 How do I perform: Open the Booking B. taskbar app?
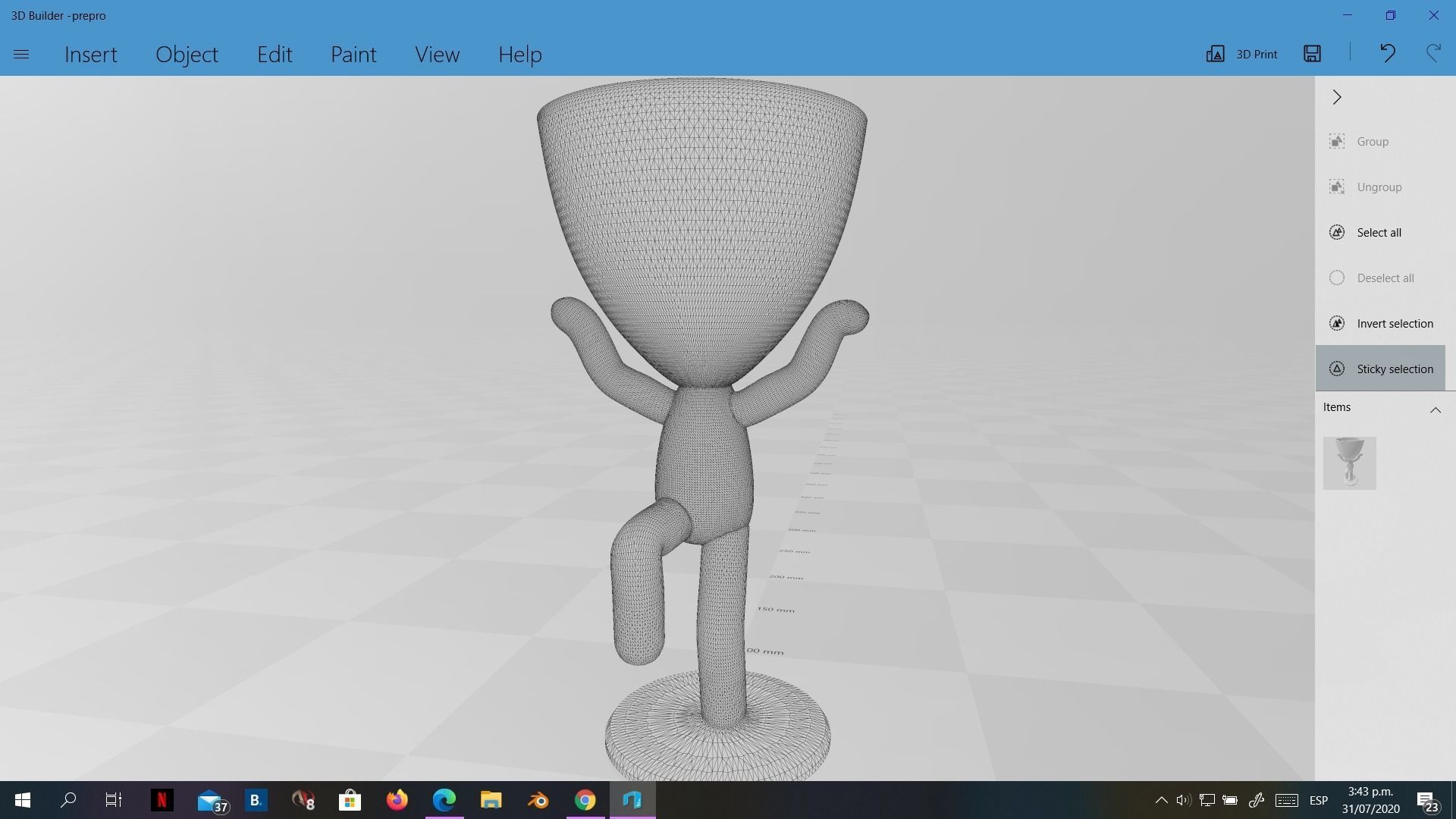point(256,800)
